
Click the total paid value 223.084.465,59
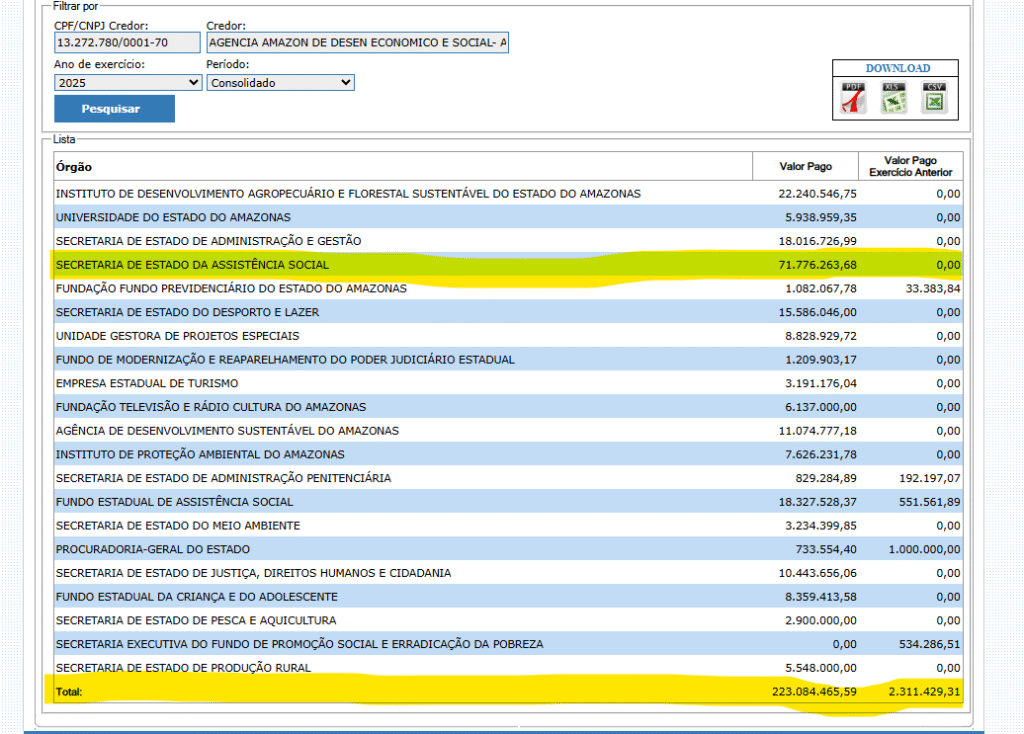(814, 692)
